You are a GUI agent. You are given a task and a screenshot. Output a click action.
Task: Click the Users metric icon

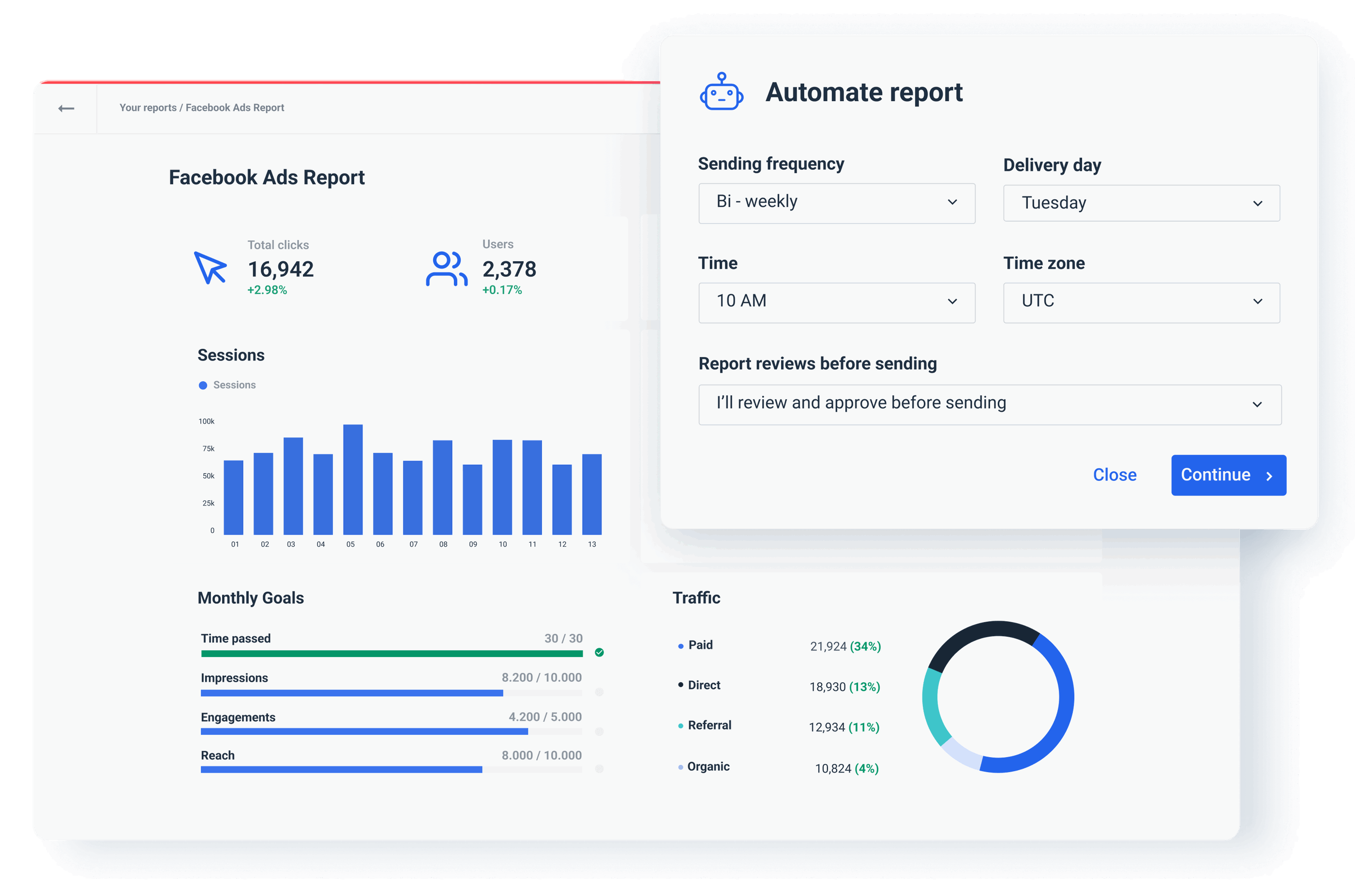(x=447, y=269)
